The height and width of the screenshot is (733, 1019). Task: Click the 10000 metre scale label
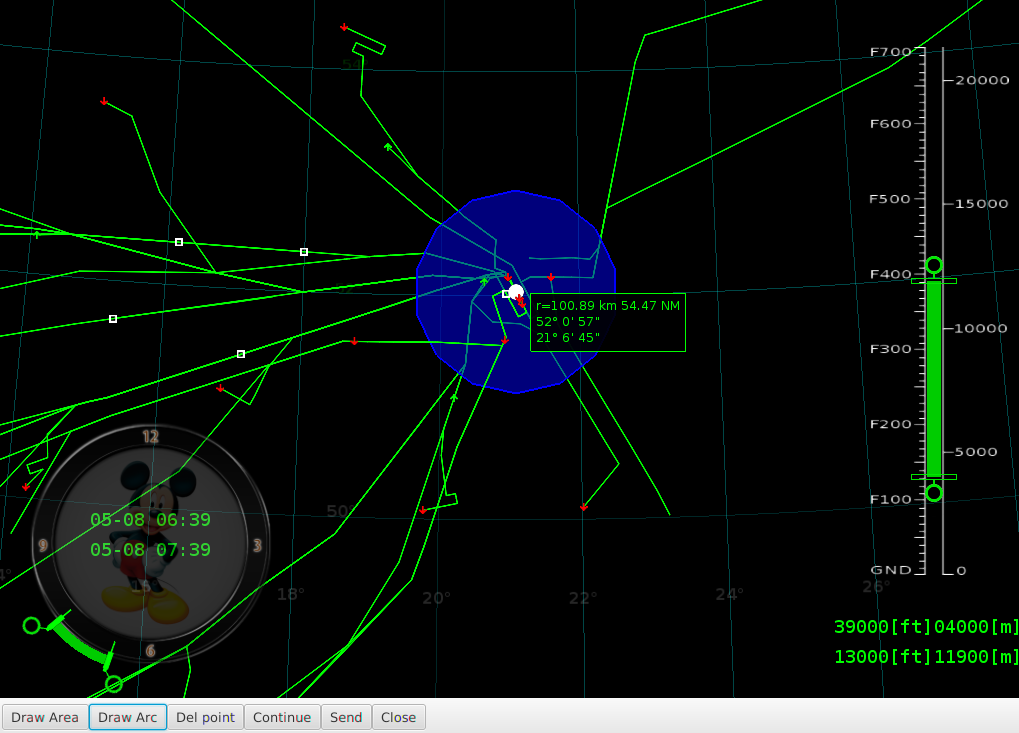coord(981,328)
